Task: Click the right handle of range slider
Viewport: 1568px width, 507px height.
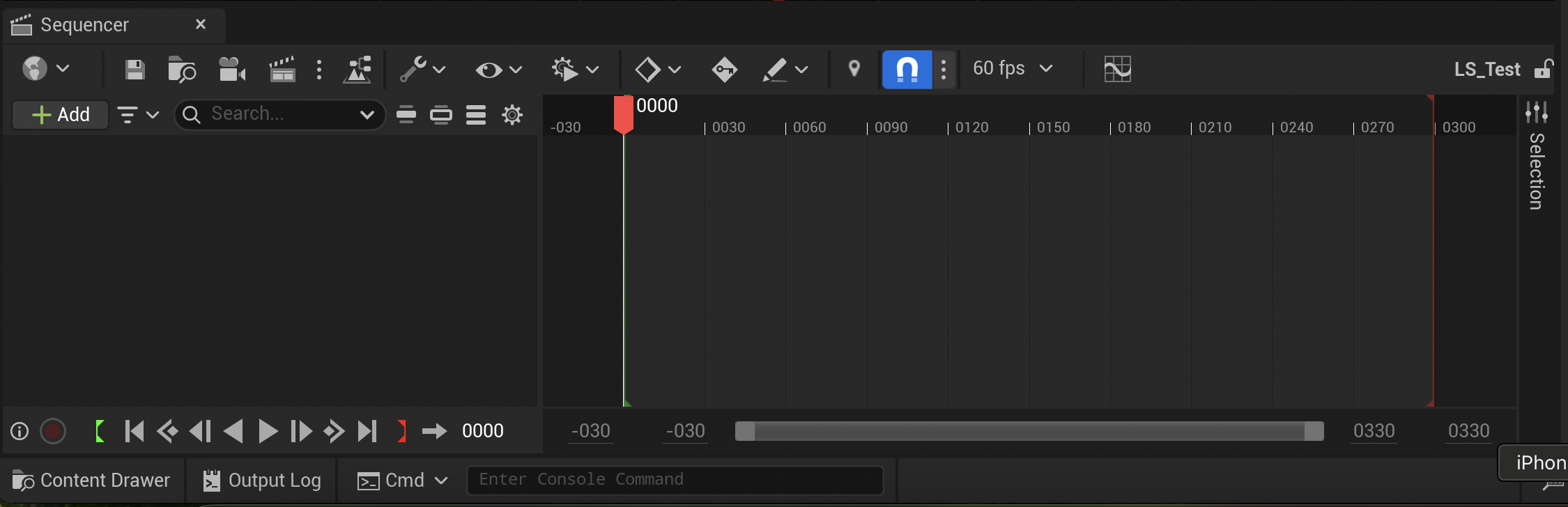Action: pyautogui.click(x=1314, y=431)
